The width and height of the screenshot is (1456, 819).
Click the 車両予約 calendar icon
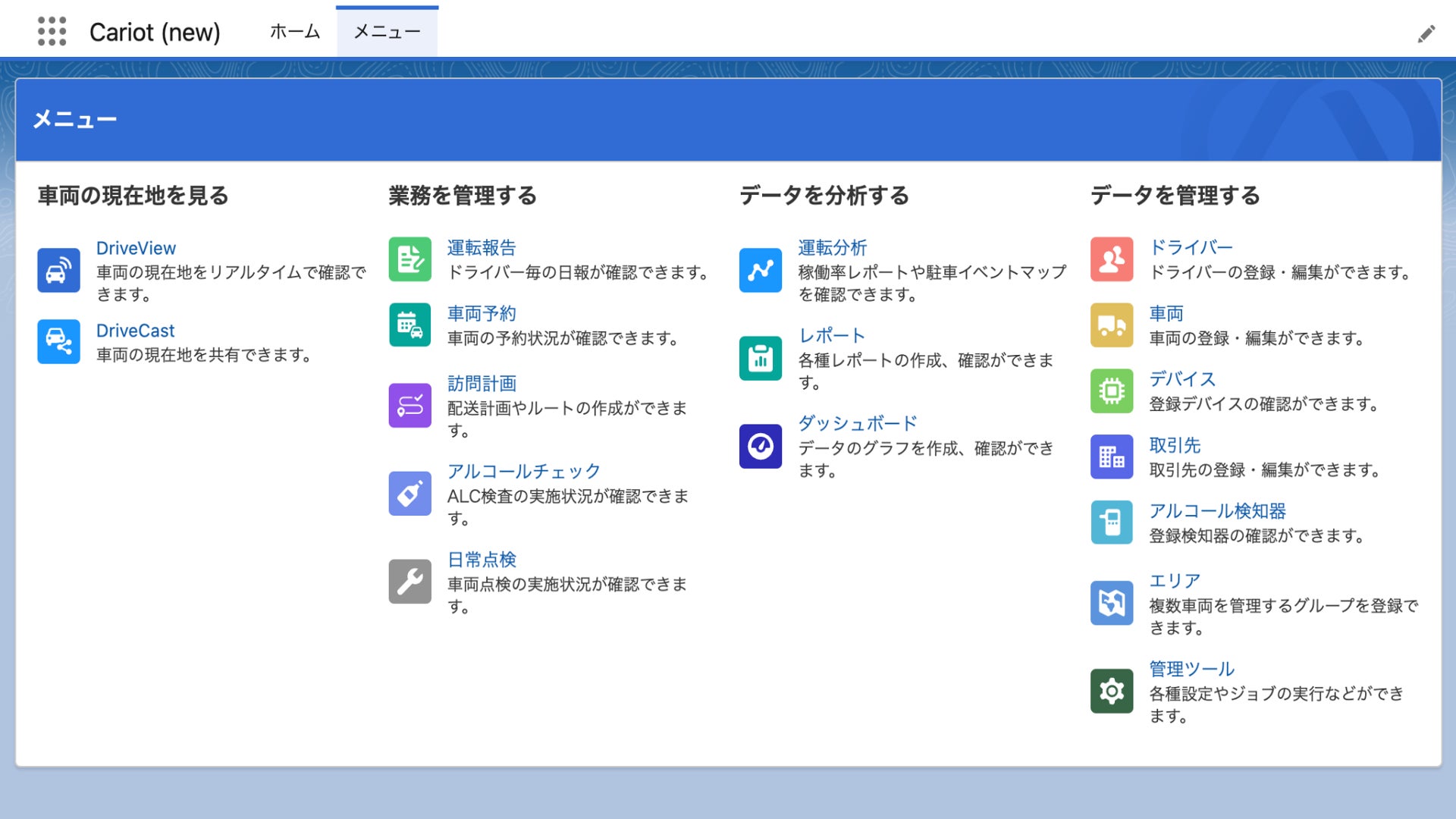click(x=409, y=325)
